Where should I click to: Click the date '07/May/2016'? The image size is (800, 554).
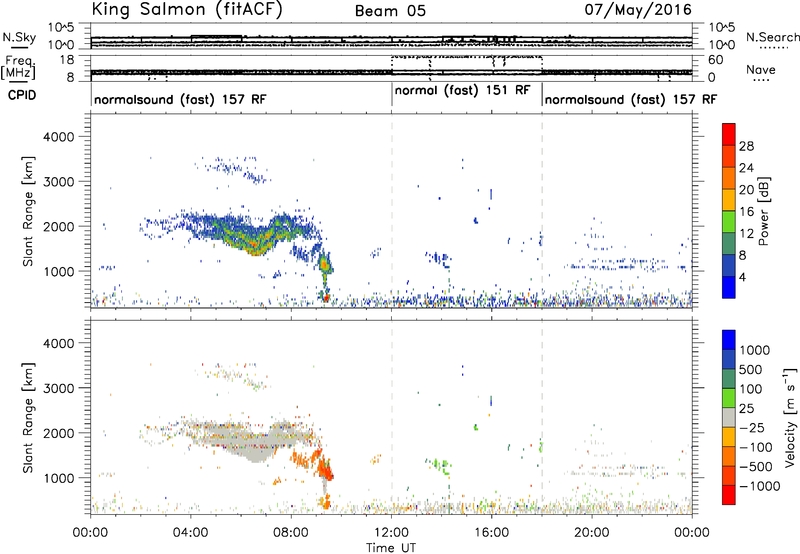[638, 10]
